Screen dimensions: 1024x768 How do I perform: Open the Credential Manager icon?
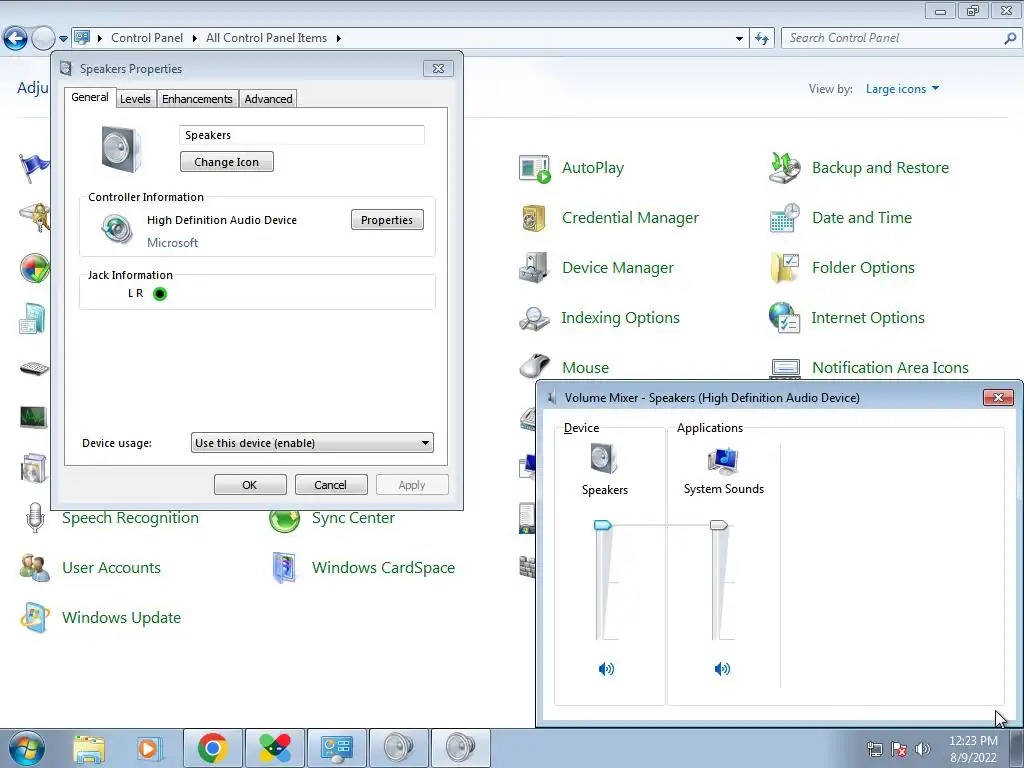click(534, 218)
